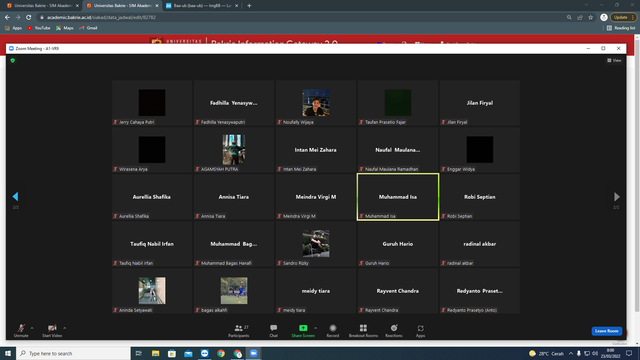Screen dimensions: 640x360
Task: Click Chrome share page icon
Action: point(580,18)
